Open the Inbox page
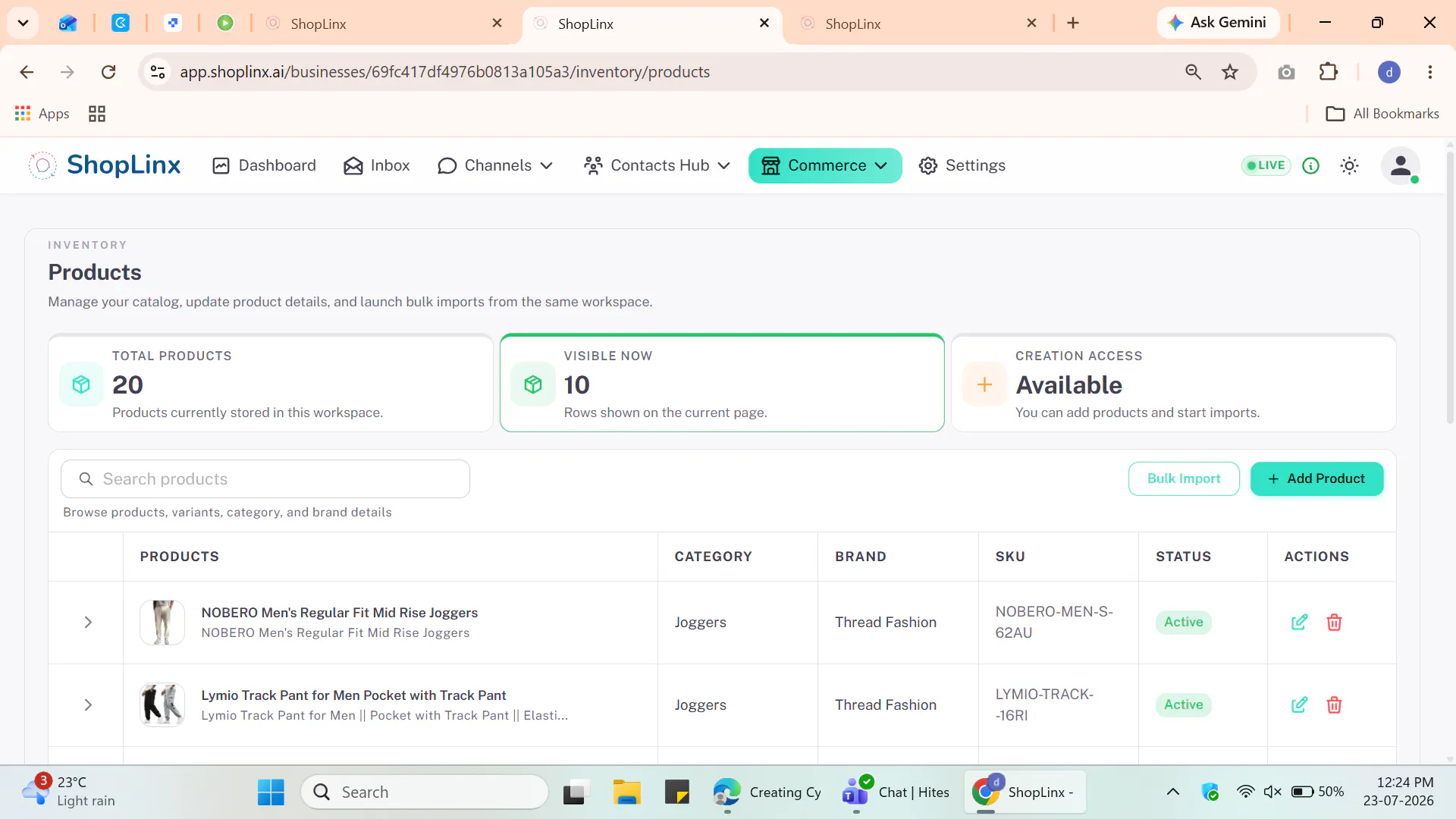 pos(376,165)
